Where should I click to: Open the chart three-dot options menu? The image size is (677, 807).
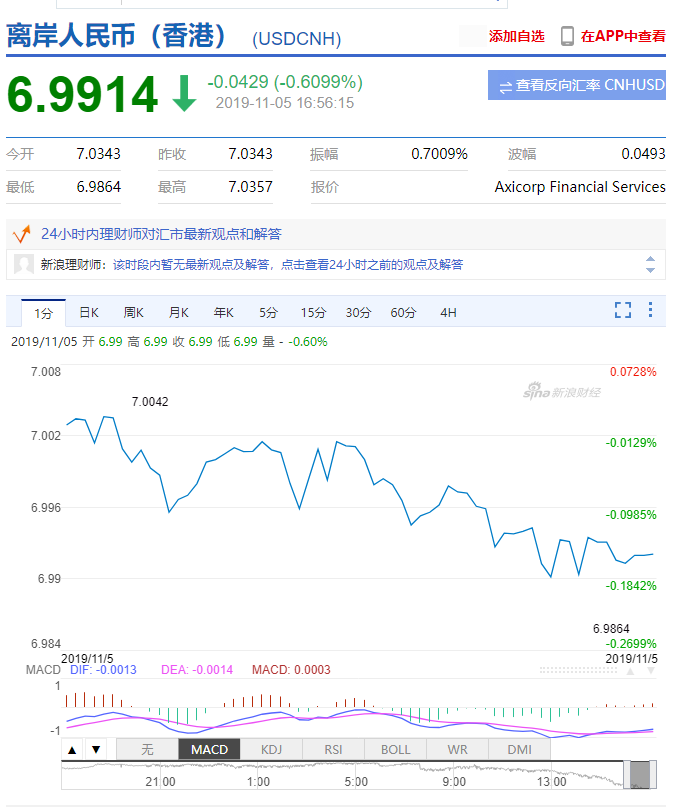(651, 311)
